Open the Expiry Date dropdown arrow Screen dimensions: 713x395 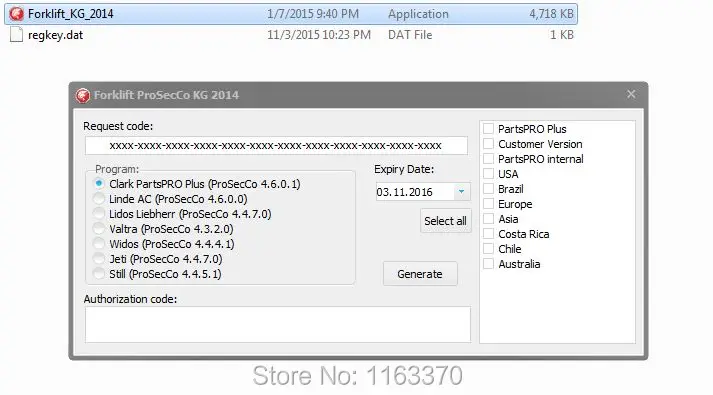click(462, 192)
